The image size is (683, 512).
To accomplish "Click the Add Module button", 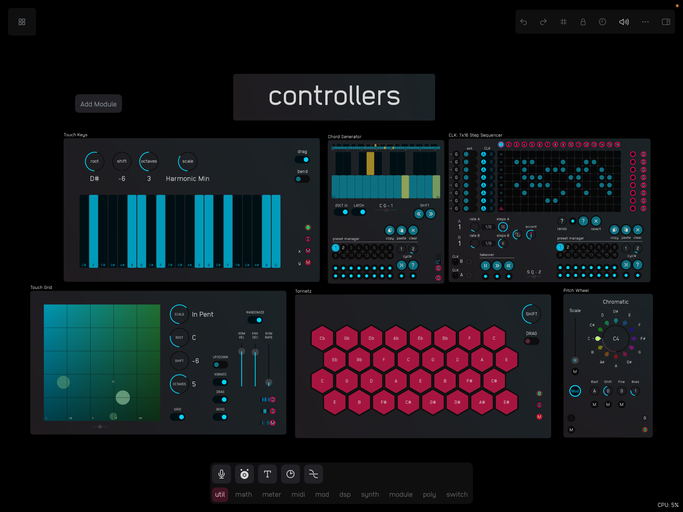I will [99, 104].
